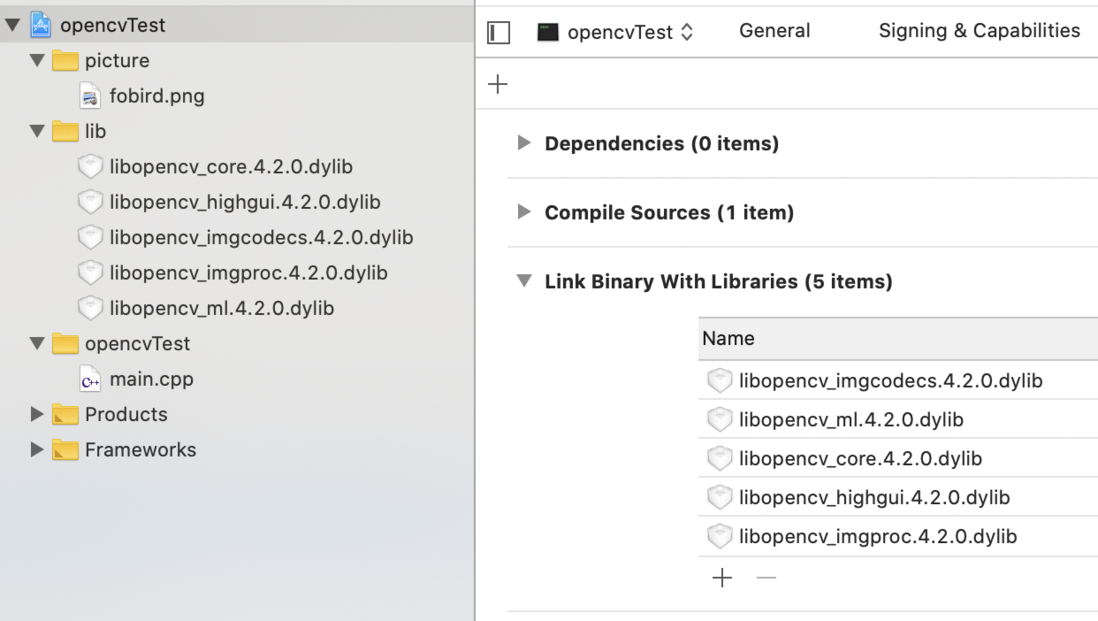The height and width of the screenshot is (621, 1098).
Task: Click the opencvTest Xcode project icon
Action: [x=41, y=25]
